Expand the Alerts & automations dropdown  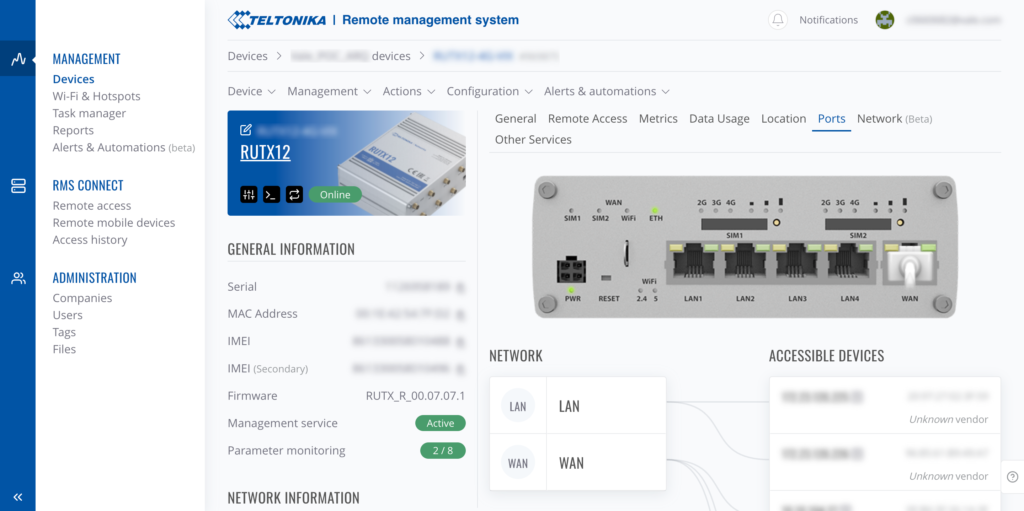coord(607,91)
